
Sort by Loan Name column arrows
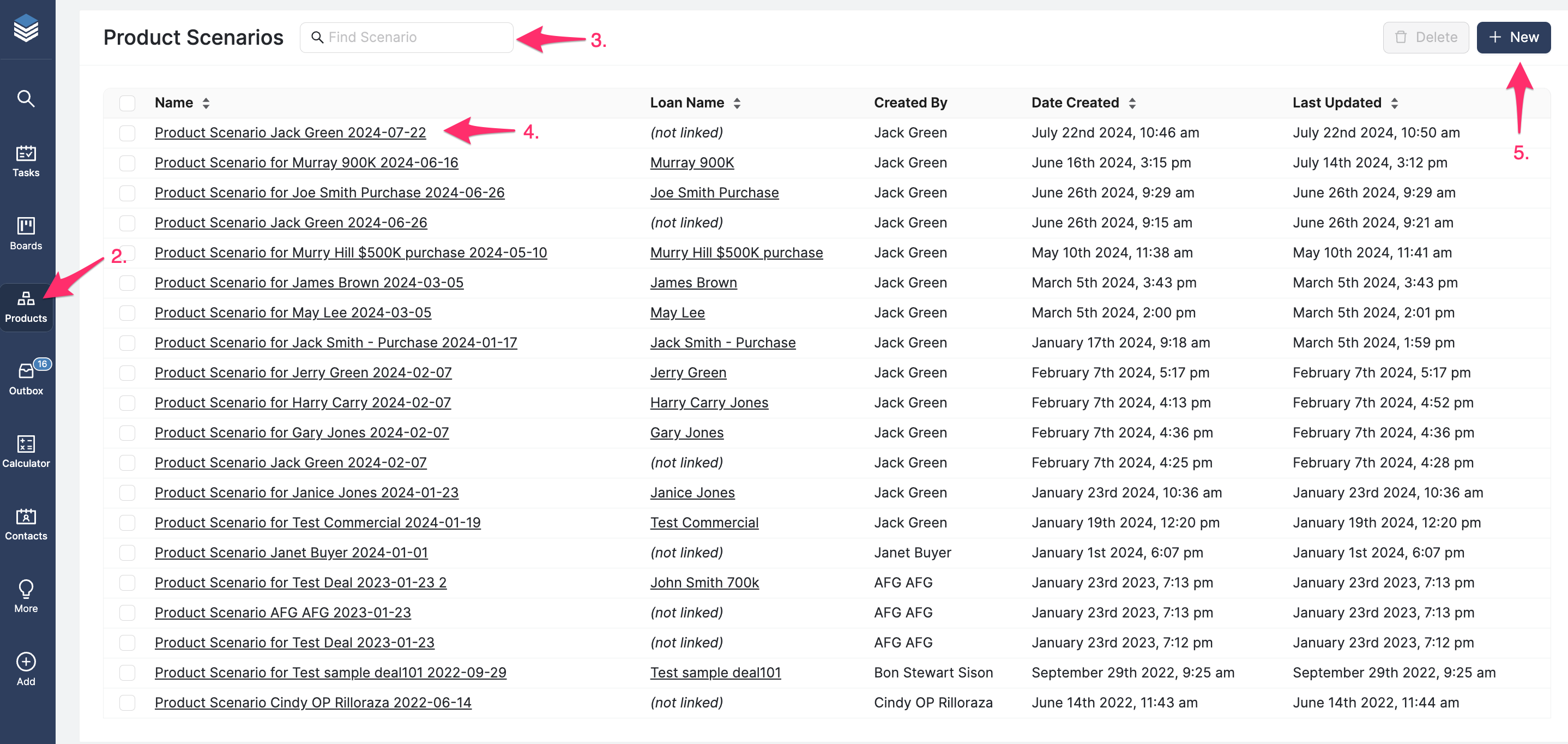click(x=737, y=103)
